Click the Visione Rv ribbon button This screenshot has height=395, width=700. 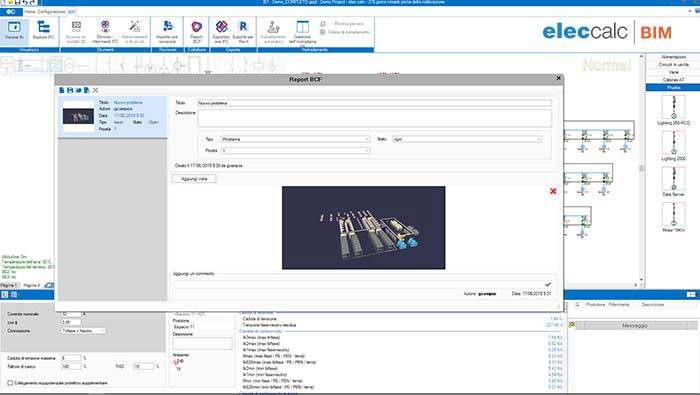(14, 31)
